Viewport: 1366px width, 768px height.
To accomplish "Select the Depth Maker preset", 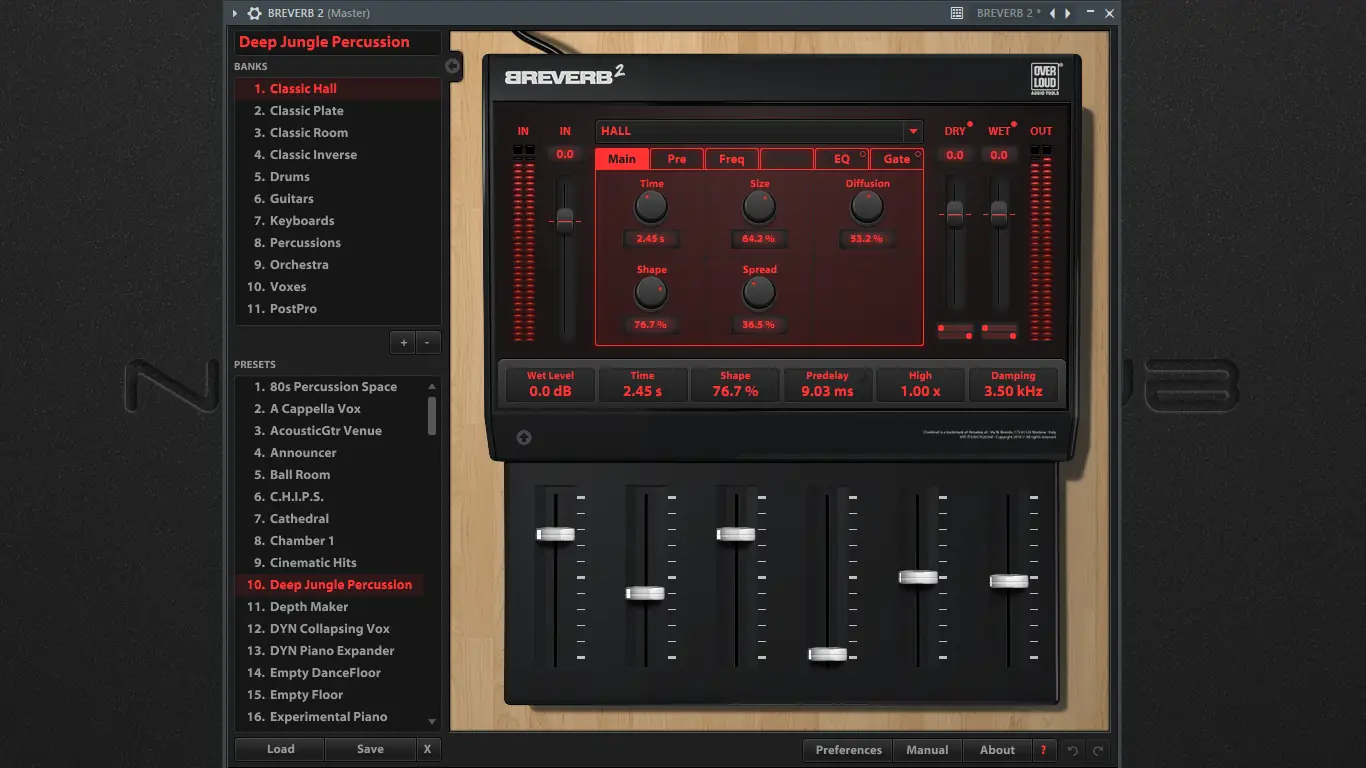I will tap(330, 607).
